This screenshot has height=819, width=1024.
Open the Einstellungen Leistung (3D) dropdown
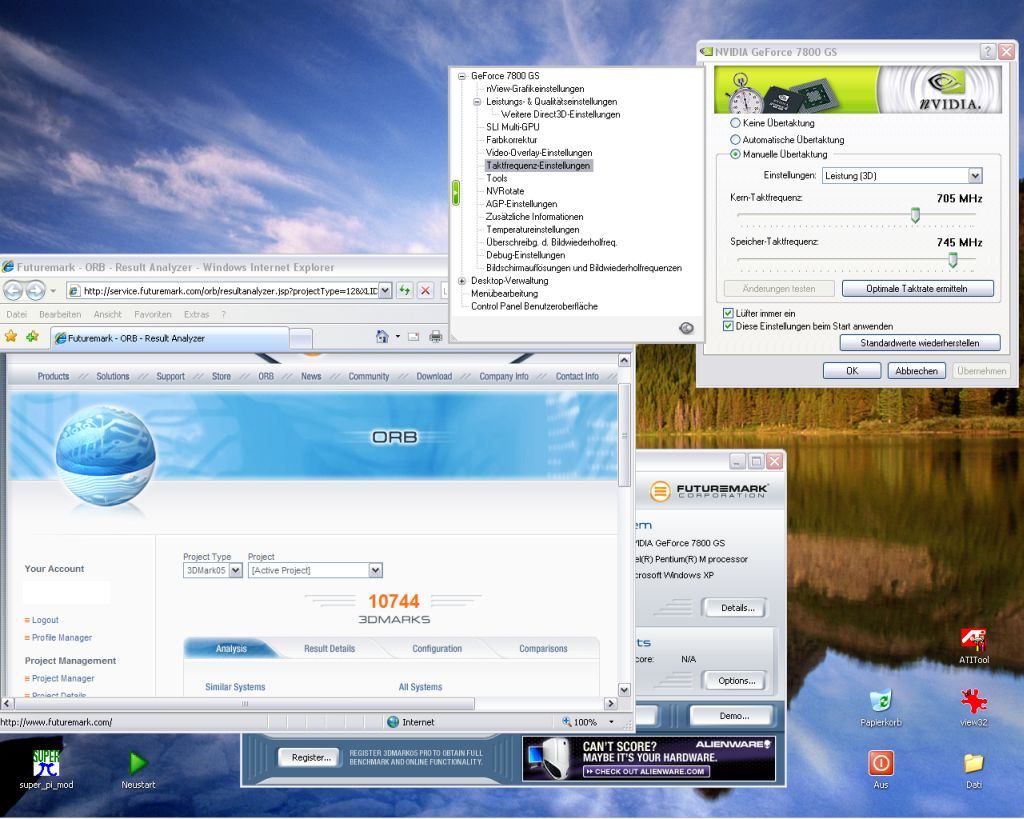tap(975, 175)
